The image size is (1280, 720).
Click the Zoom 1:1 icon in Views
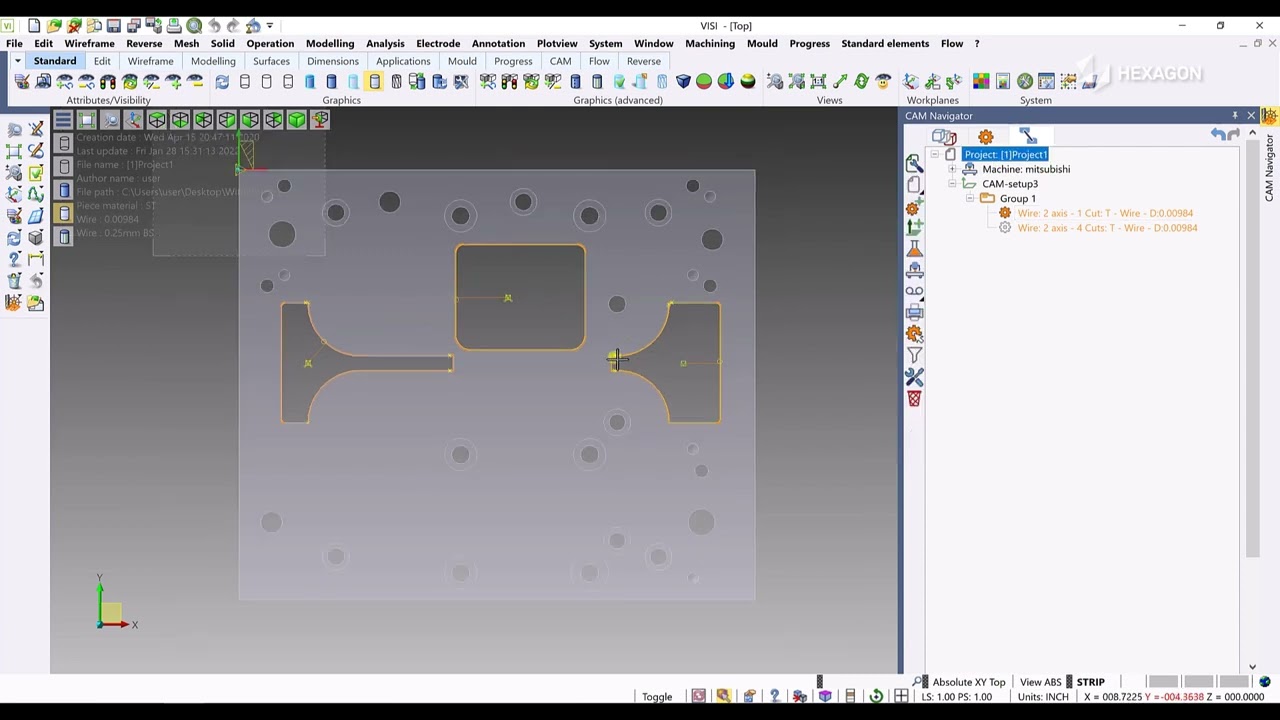[x=818, y=82]
